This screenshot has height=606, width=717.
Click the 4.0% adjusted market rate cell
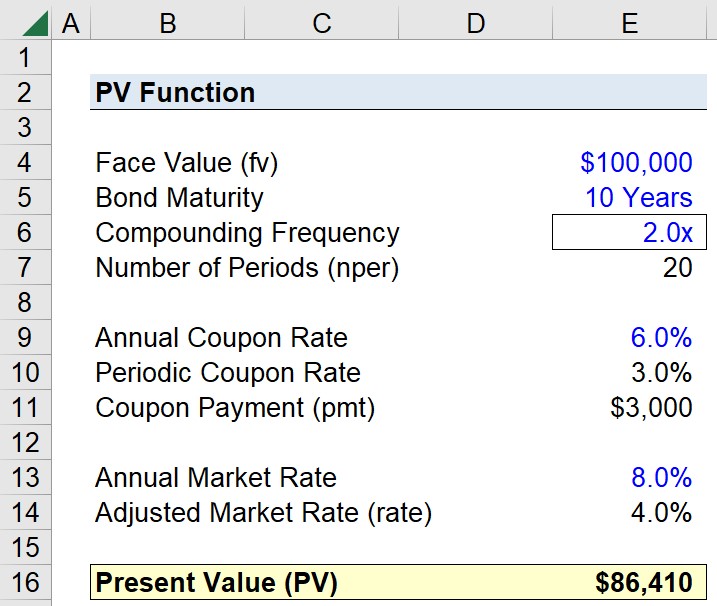click(x=630, y=512)
